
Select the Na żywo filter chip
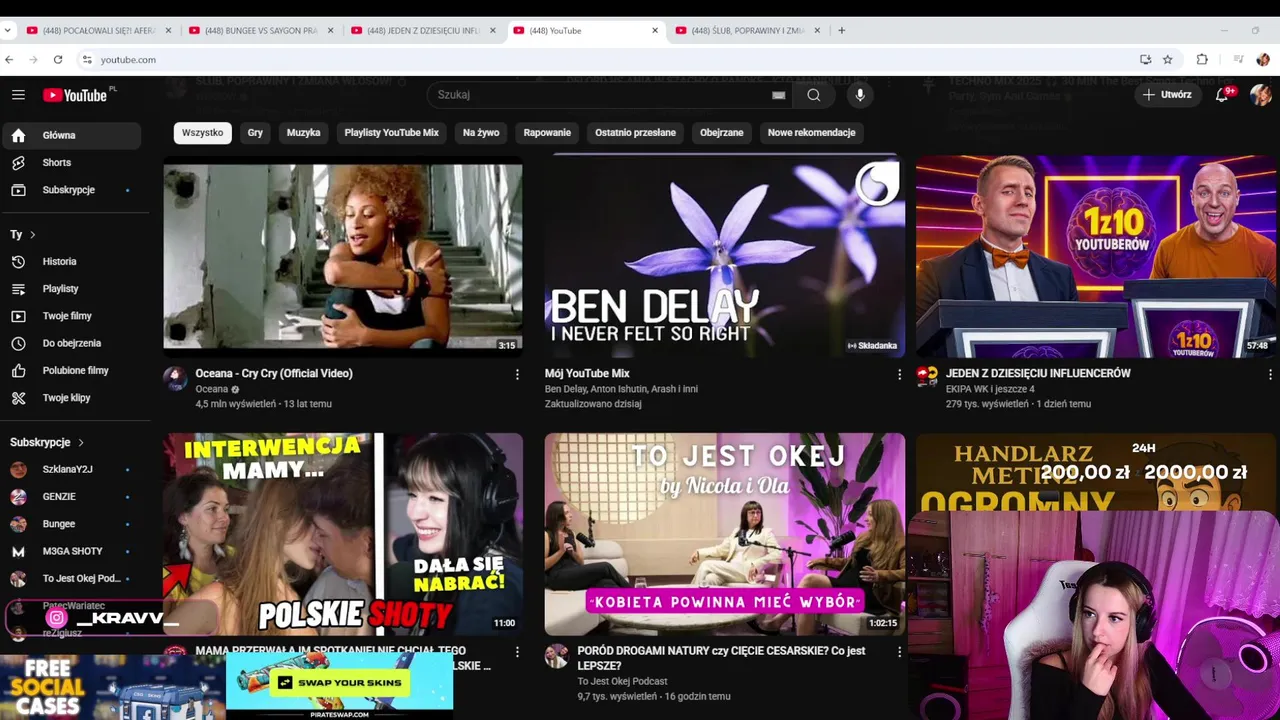(481, 133)
